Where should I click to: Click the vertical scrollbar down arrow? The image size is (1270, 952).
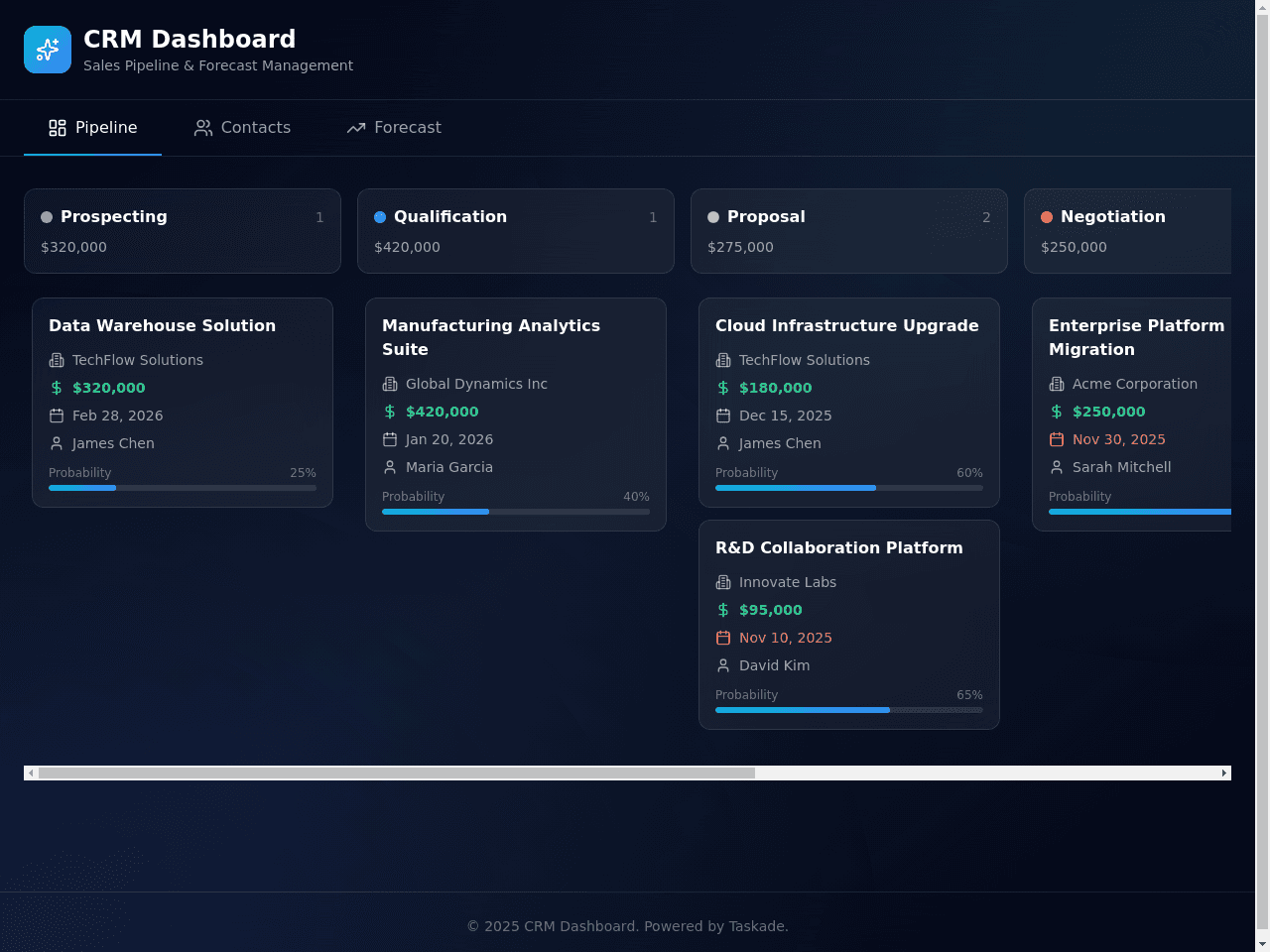(1262, 944)
